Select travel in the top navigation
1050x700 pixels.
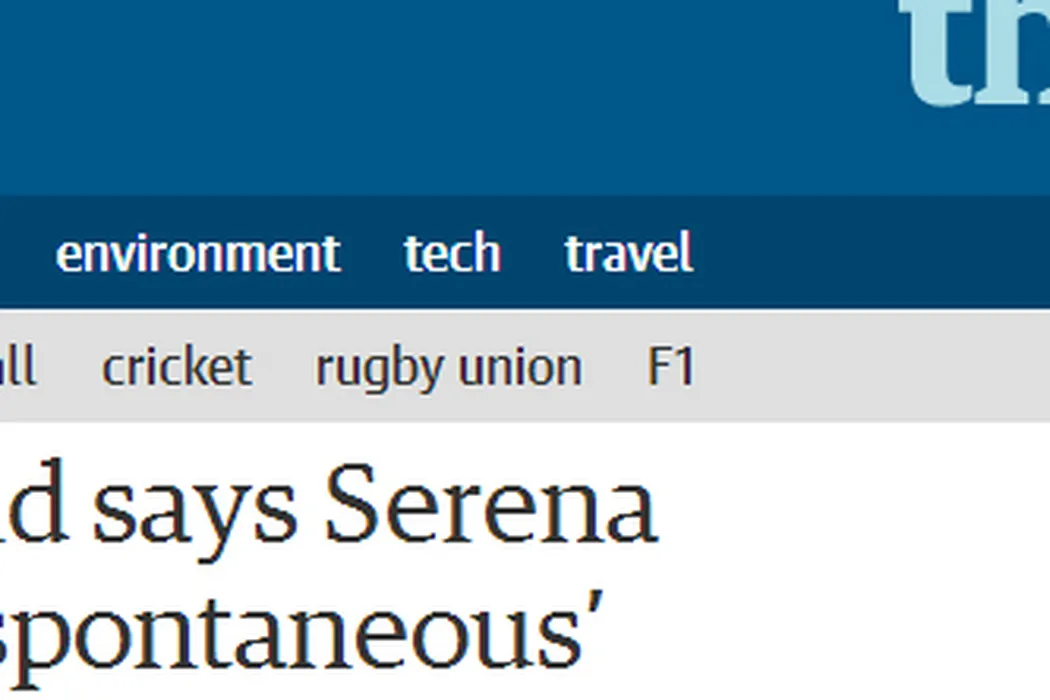pyautogui.click(x=628, y=253)
